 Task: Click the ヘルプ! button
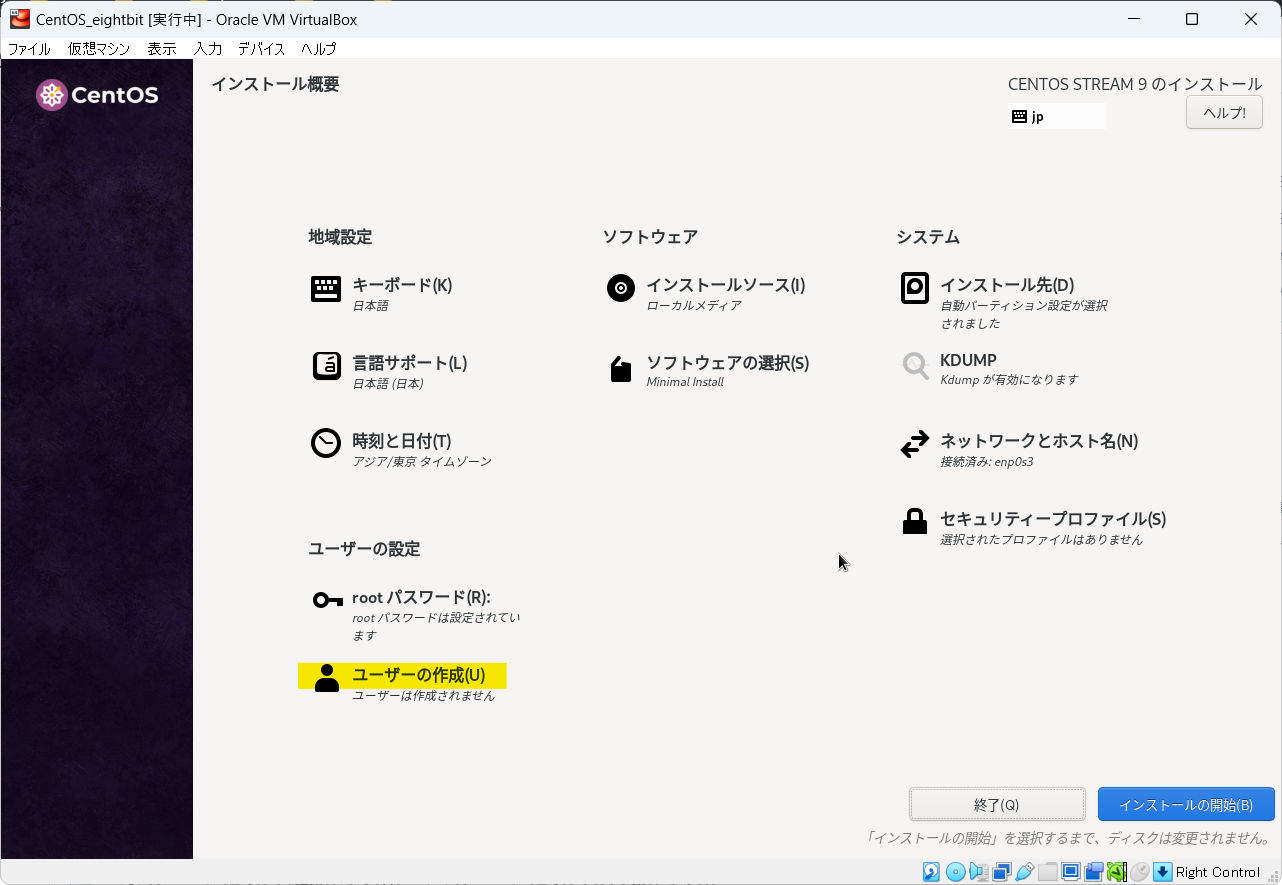click(1225, 112)
